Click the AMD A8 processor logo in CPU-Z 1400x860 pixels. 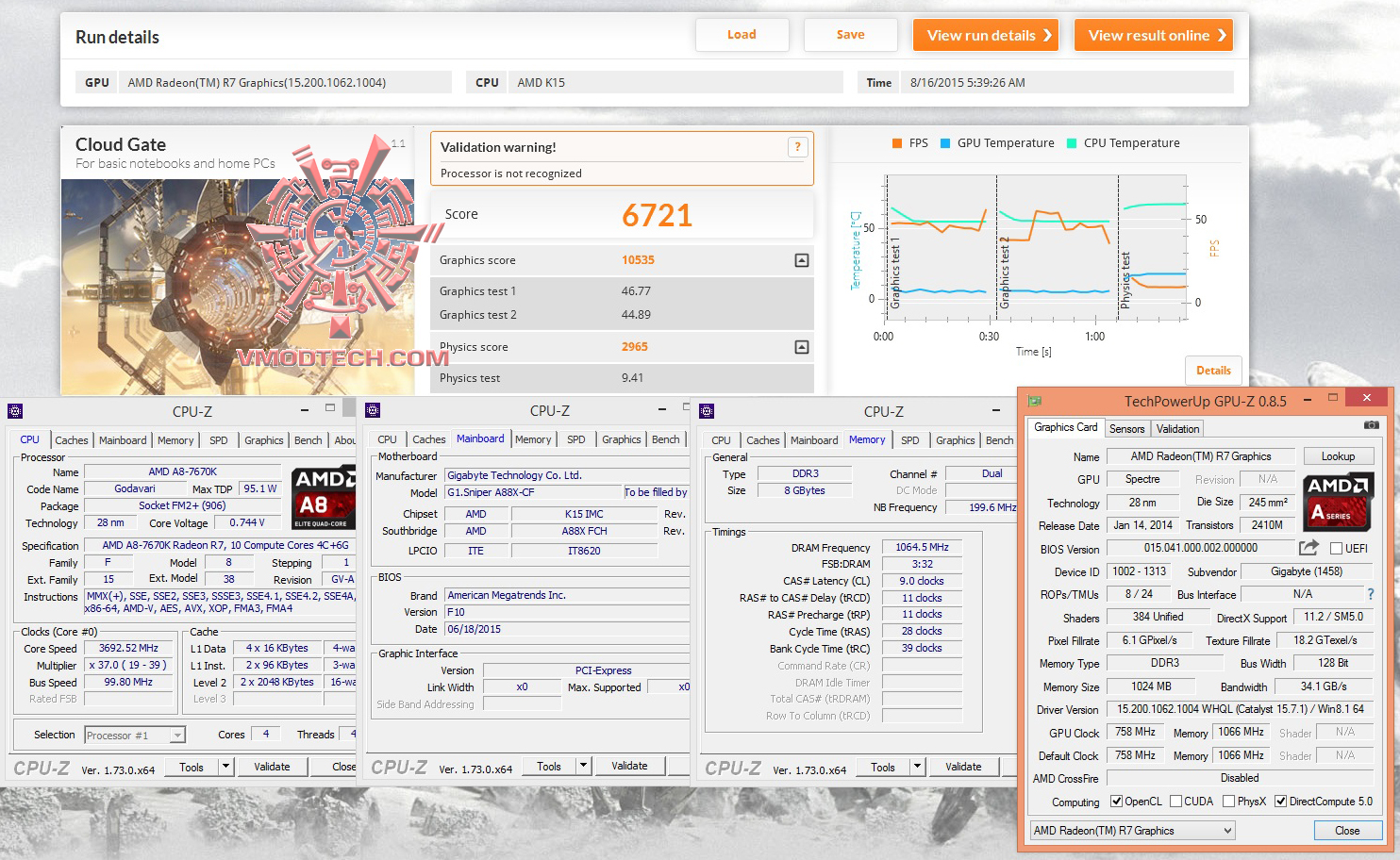[x=323, y=498]
